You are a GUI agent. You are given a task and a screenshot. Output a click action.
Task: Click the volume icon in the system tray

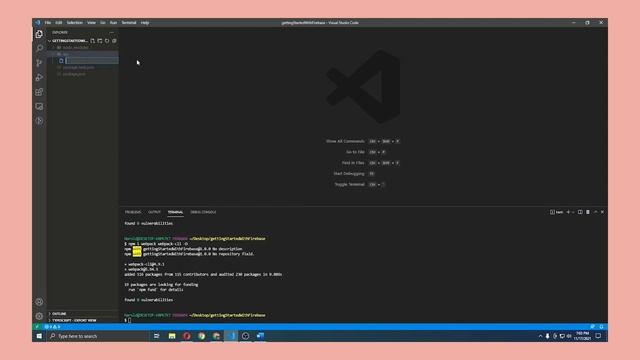point(569,336)
